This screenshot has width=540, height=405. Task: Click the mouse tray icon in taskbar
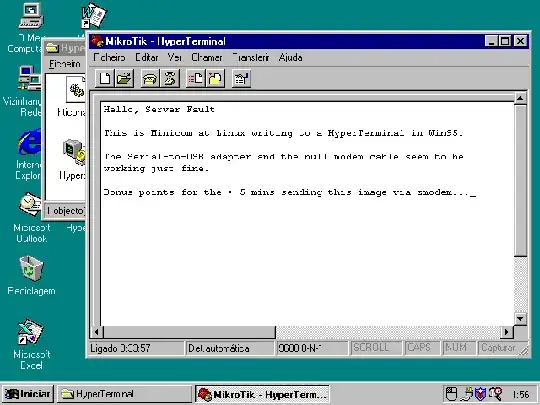pyautogui.click(x=451, y=394)
